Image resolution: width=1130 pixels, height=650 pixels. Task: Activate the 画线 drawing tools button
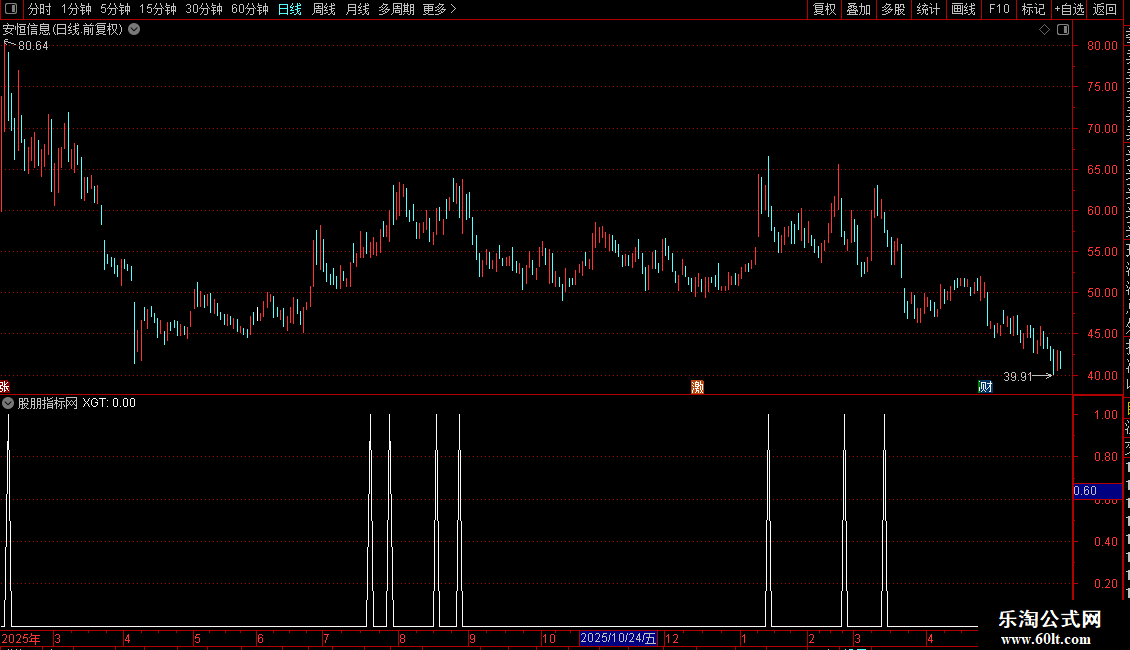[x=963, y=9]
